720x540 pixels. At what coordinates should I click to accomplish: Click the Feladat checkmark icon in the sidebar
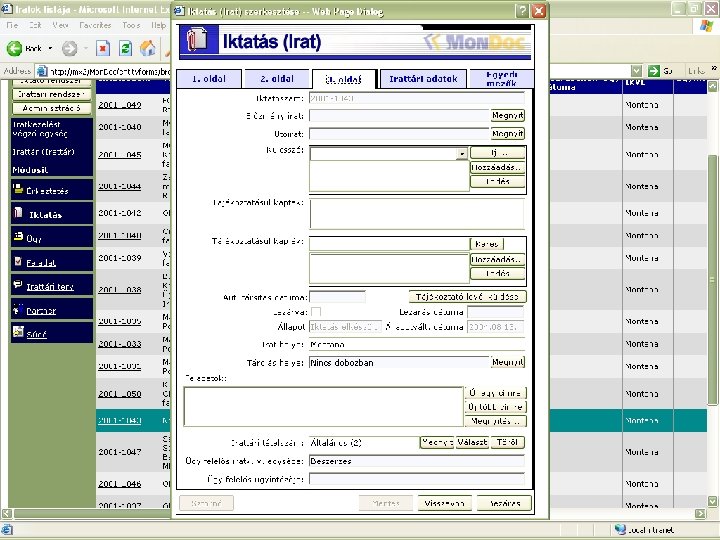click(18, 261)
